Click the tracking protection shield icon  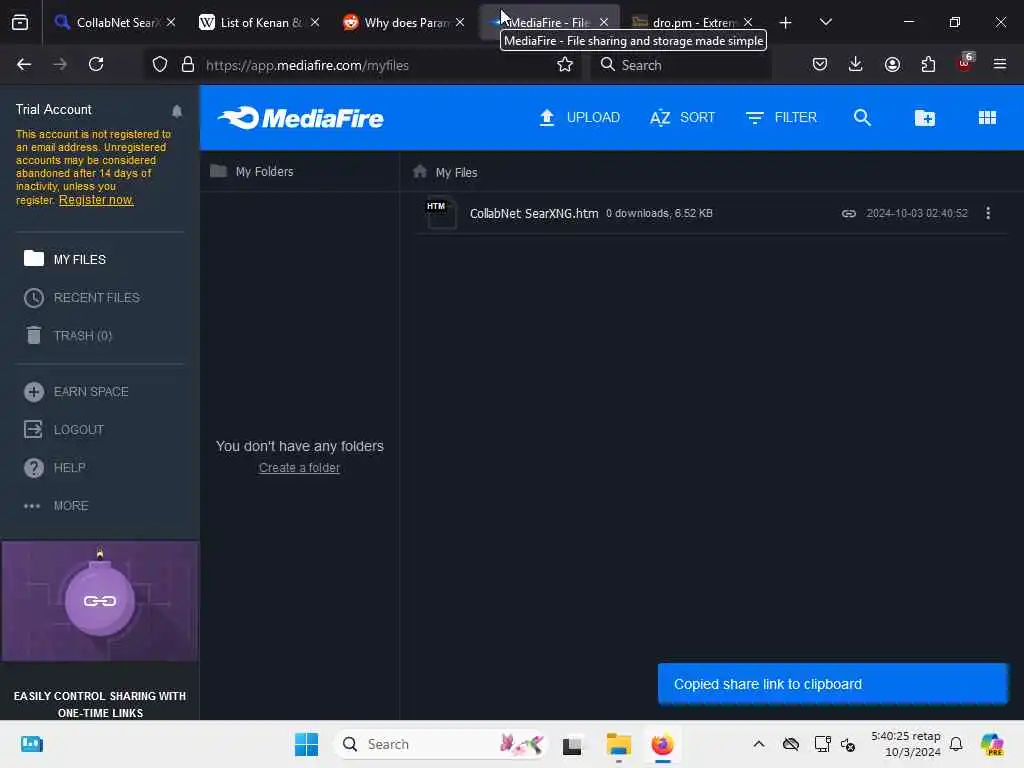160,65
